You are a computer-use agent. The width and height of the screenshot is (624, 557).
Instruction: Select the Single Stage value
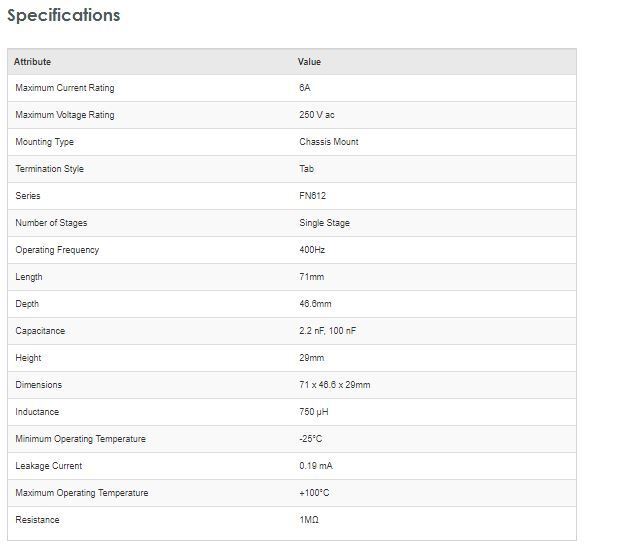(324, 223)
